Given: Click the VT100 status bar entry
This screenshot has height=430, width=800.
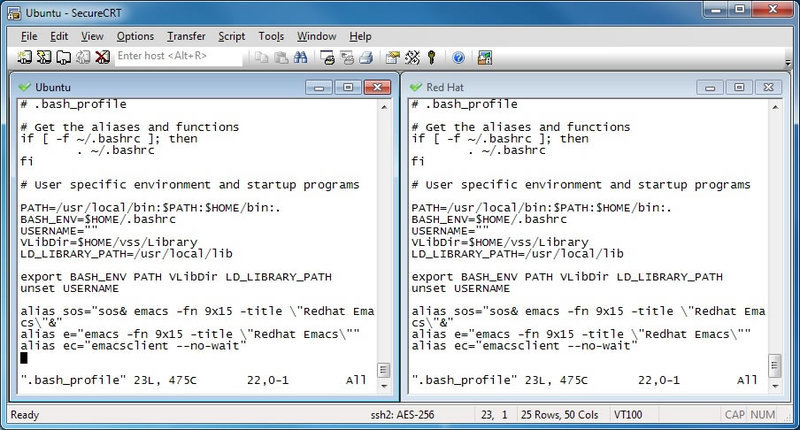Looking at the screenshot, I should (628, 415).
